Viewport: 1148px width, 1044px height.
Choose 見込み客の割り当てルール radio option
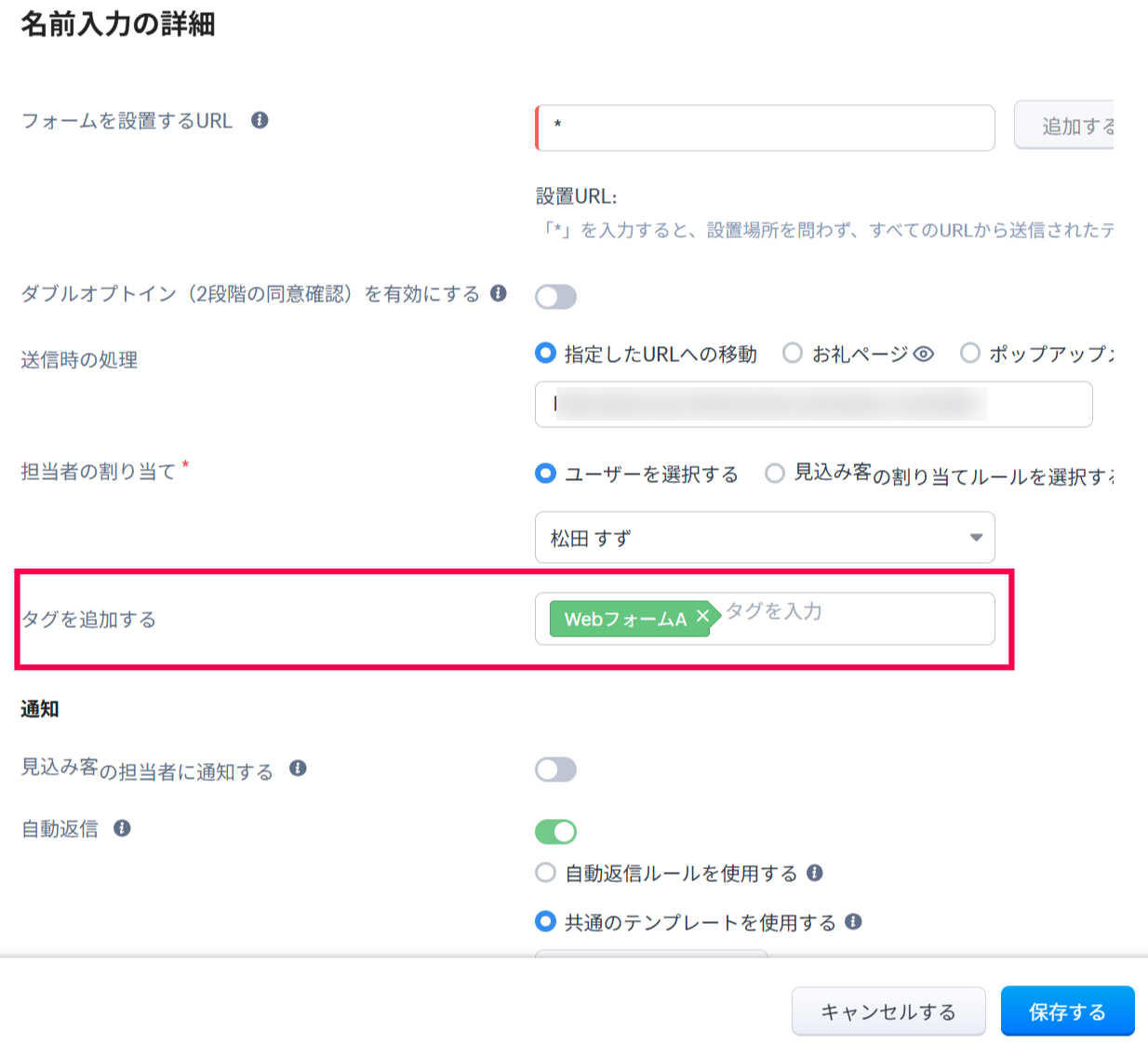(x=774, y=474)
